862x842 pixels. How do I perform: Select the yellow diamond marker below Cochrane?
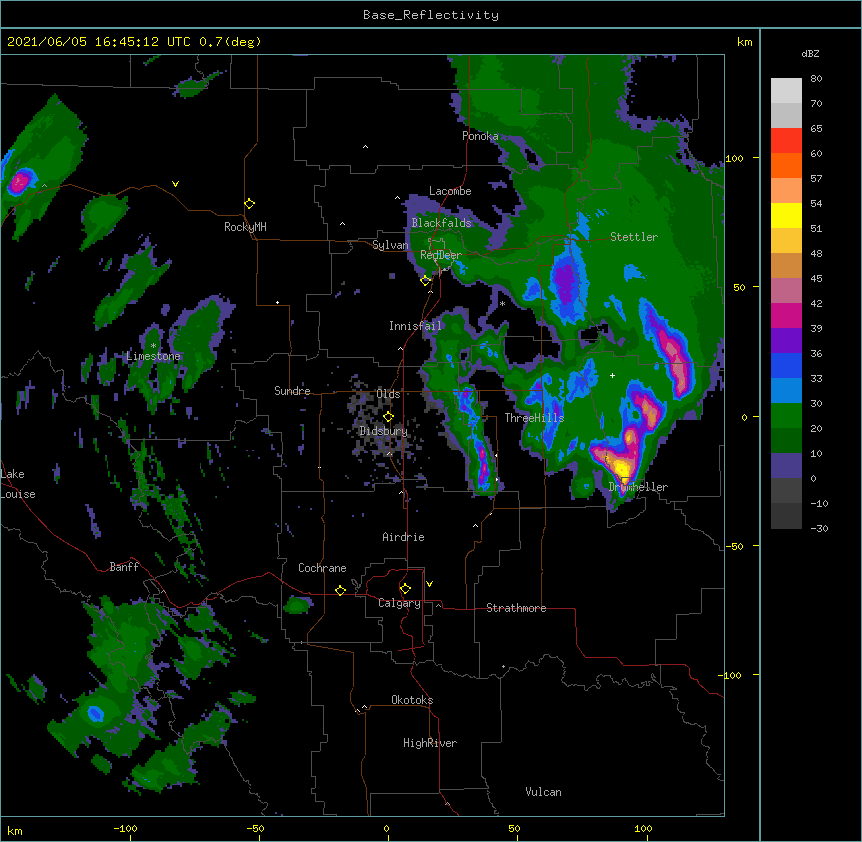click(x=341, y=590)
